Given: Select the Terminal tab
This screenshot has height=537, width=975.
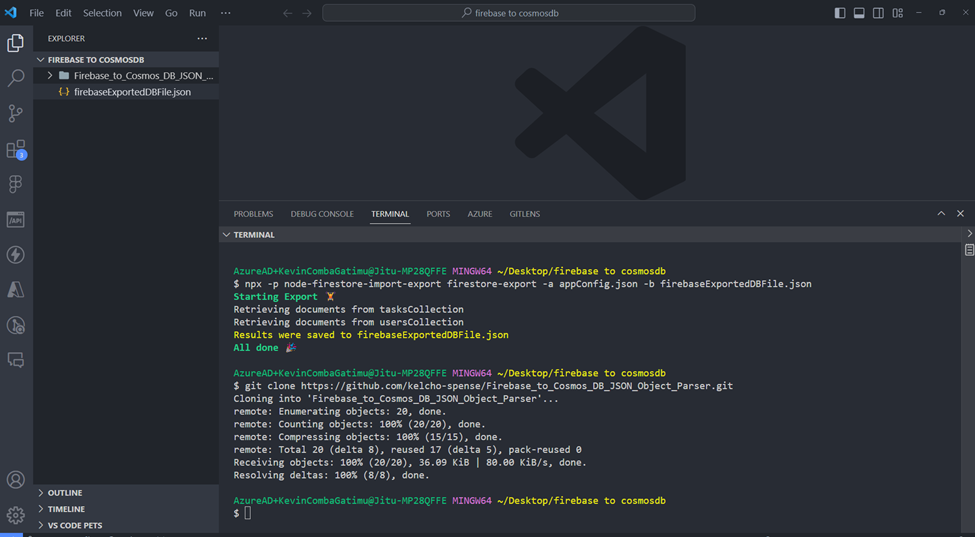Looking at the screenshot, I should 390,214.
